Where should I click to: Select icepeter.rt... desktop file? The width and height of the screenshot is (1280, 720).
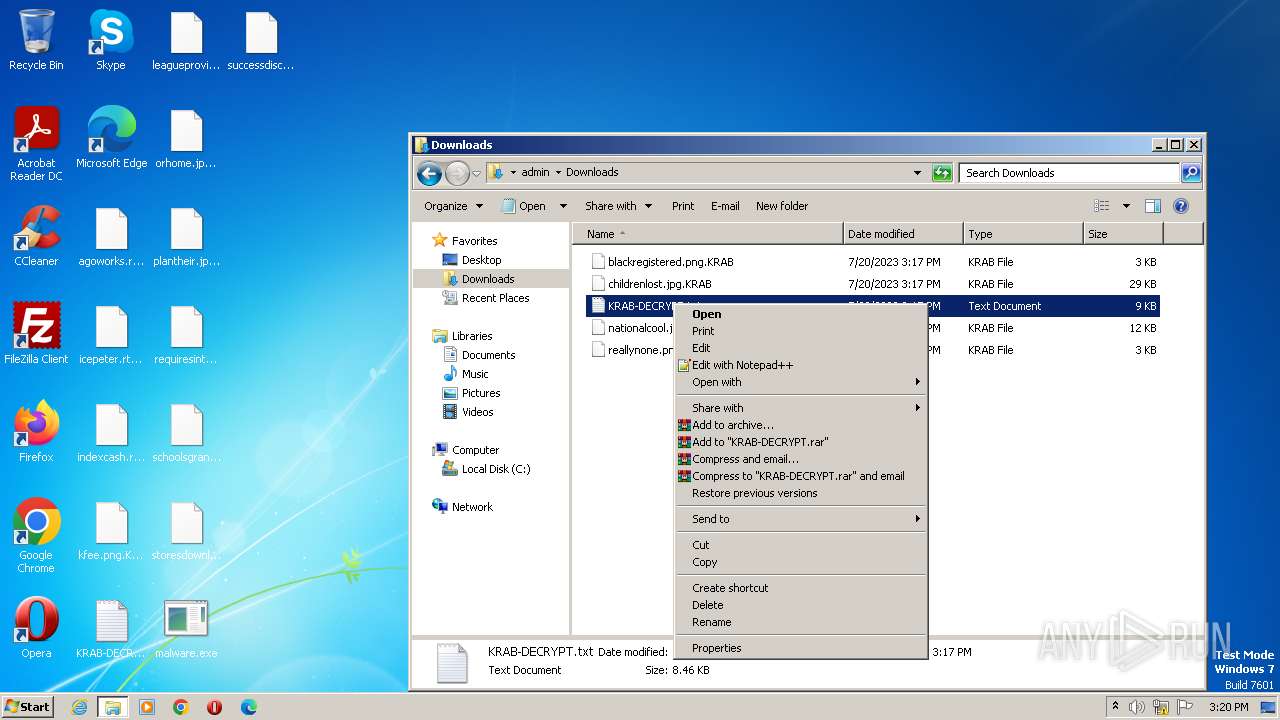tap(111, 334)
